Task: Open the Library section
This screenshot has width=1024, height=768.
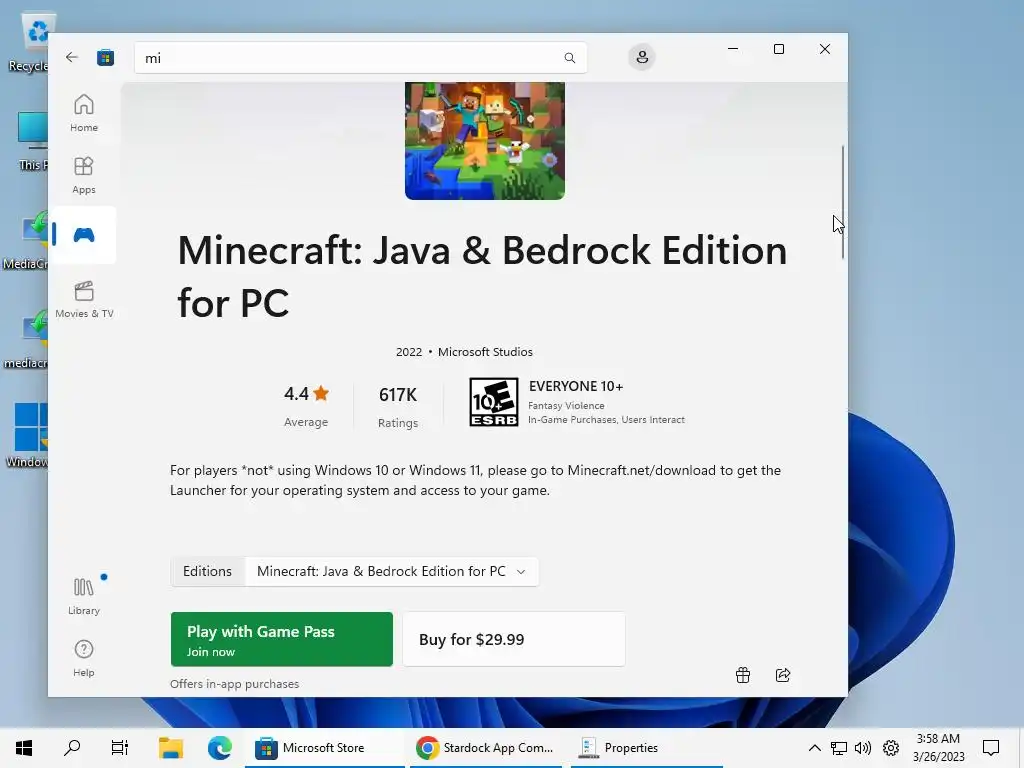Action: click(x=84, y=596)
